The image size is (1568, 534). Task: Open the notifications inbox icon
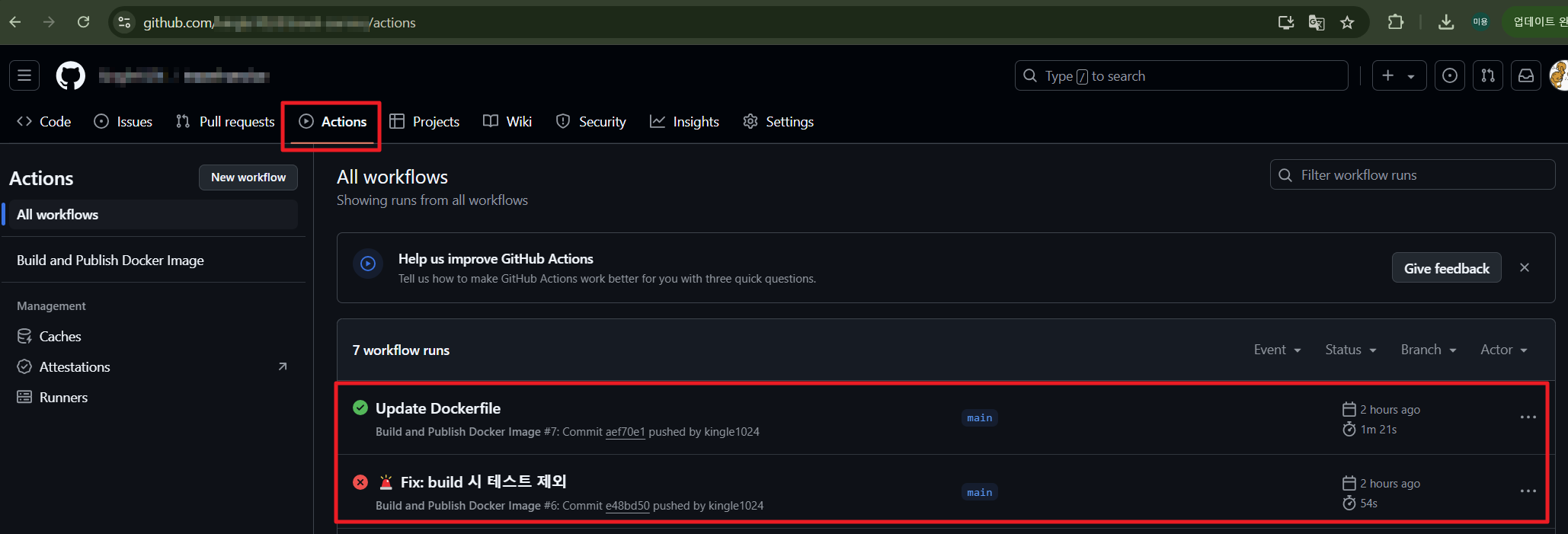coord(1526,75)
